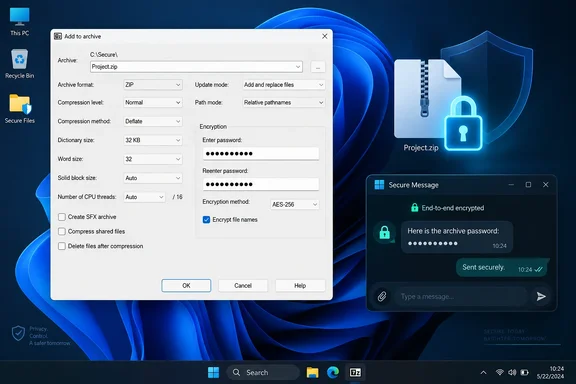Click the shield icon near Privacy Control text

pos(18,333)
